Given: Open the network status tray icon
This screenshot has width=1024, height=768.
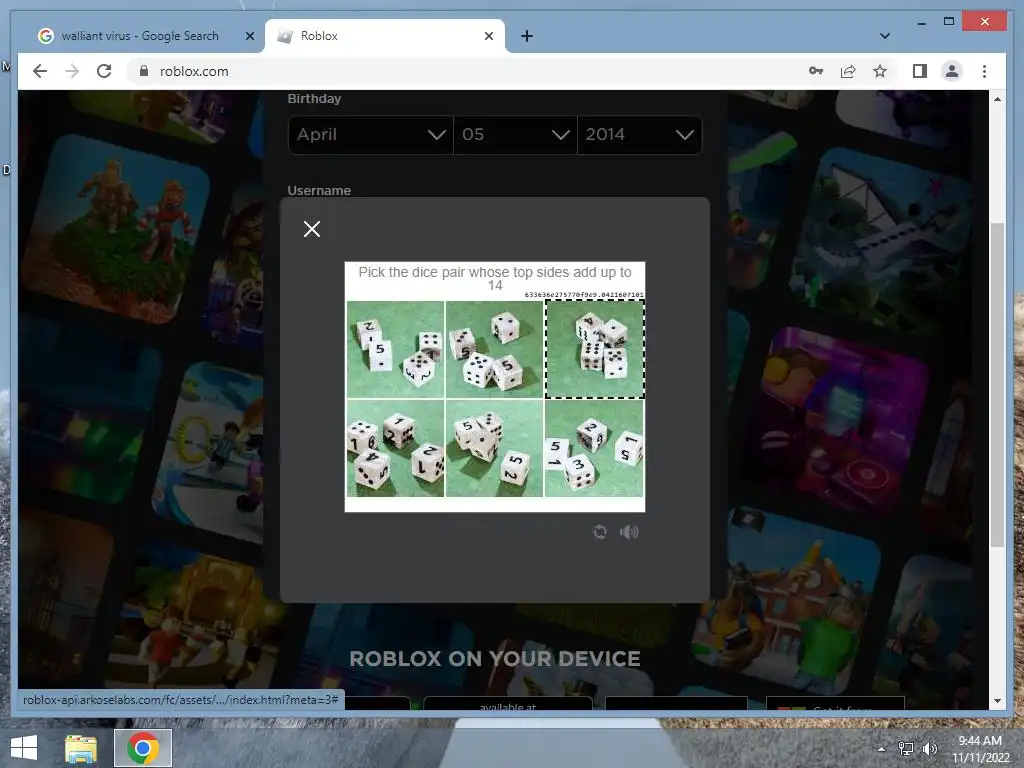Looking at the screenshot, I should [906, 749].
